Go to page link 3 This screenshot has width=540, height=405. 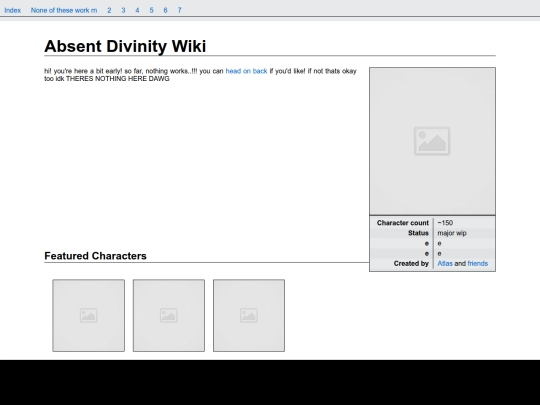pos(123,10)
